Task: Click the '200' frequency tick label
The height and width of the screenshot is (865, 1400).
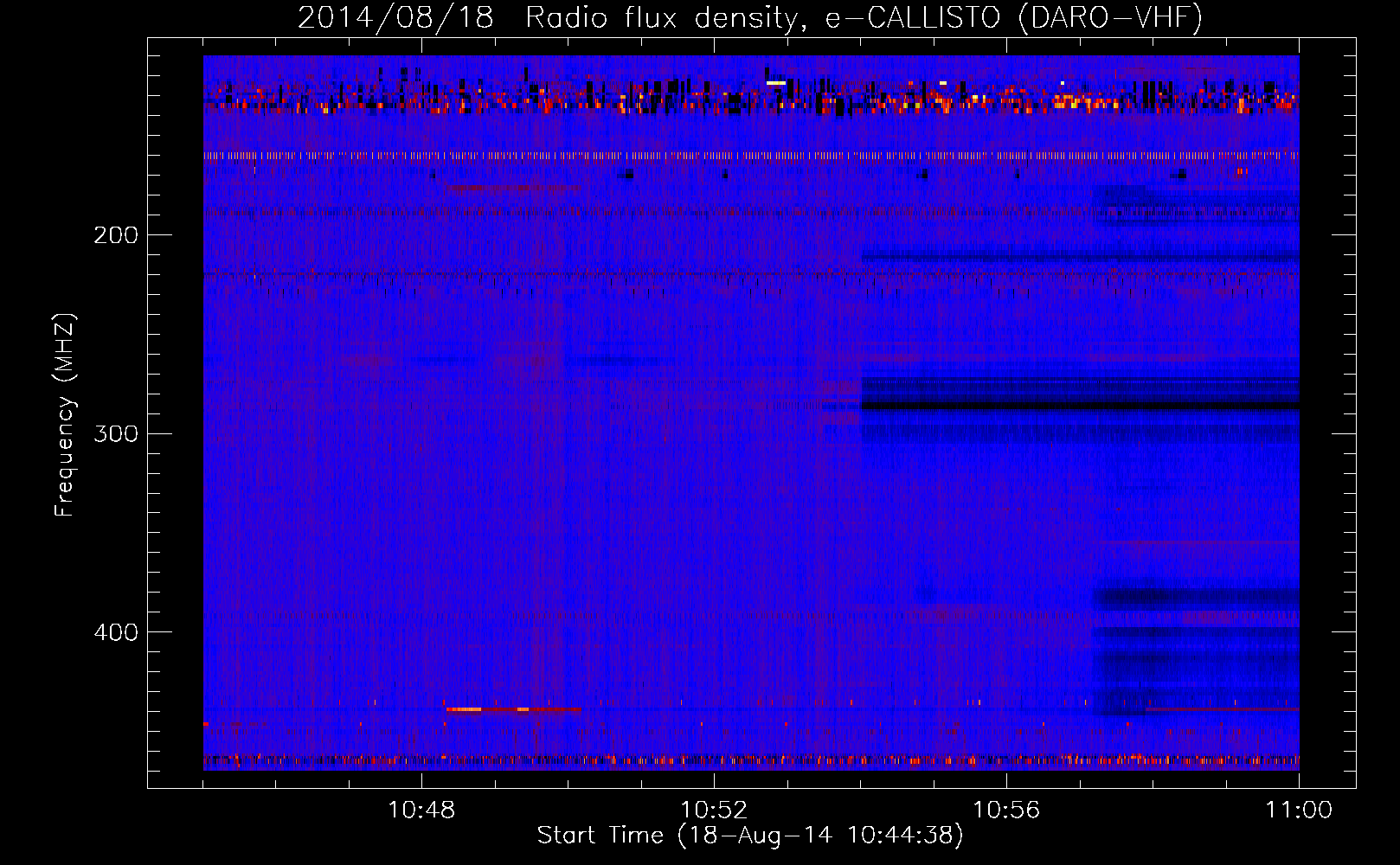Action: coord(116,235)
